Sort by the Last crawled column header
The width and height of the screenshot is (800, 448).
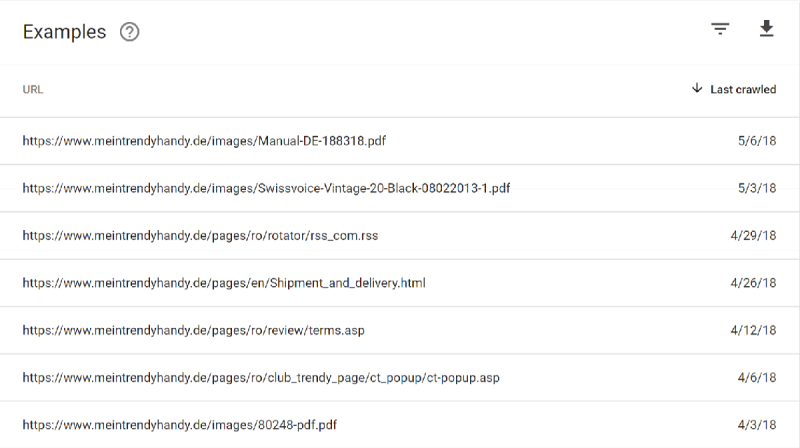(743, 89)
